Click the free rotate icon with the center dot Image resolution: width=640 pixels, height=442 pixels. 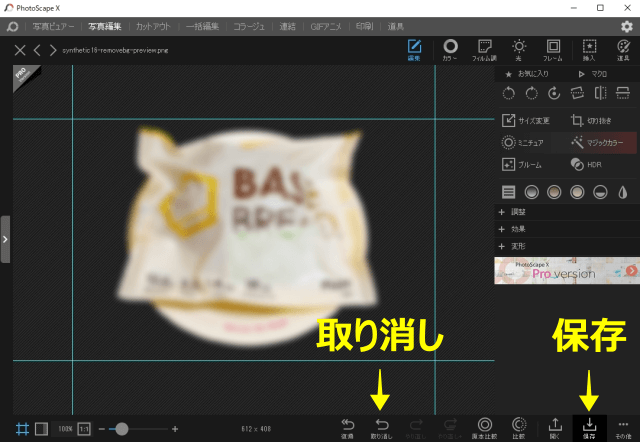click(554, 93)
